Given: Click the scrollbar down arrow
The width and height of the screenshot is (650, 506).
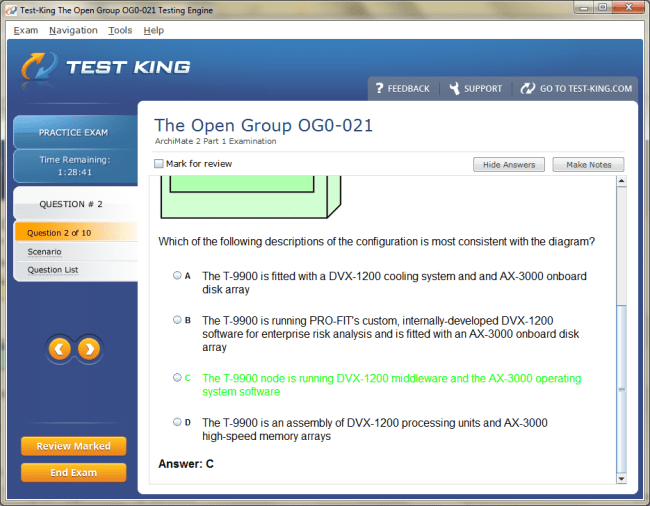Looking at the screenshot, I should tap(621, 479).
